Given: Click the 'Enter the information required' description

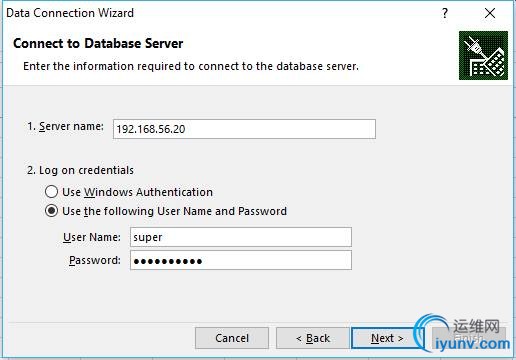Looking at the screenshot, I should point(191,66).
